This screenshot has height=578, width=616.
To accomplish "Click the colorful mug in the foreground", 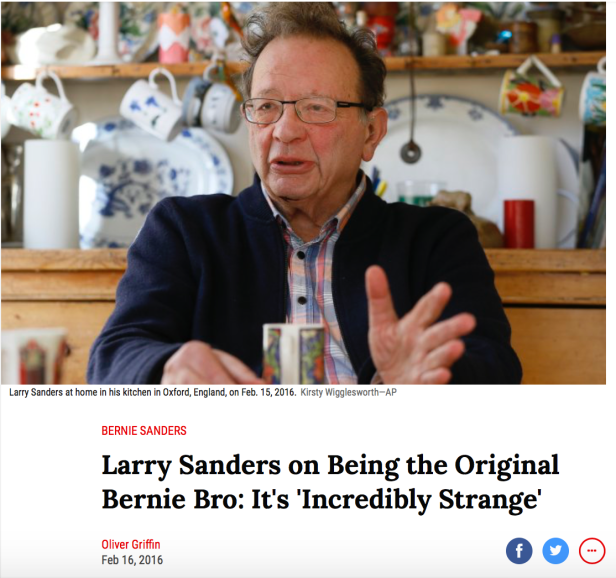I will coord(294,354).
